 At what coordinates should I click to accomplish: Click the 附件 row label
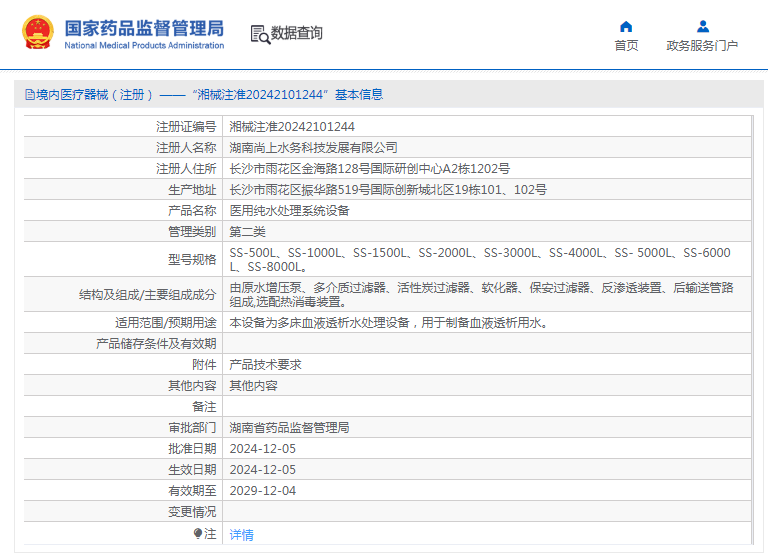[x=204, y=364]
